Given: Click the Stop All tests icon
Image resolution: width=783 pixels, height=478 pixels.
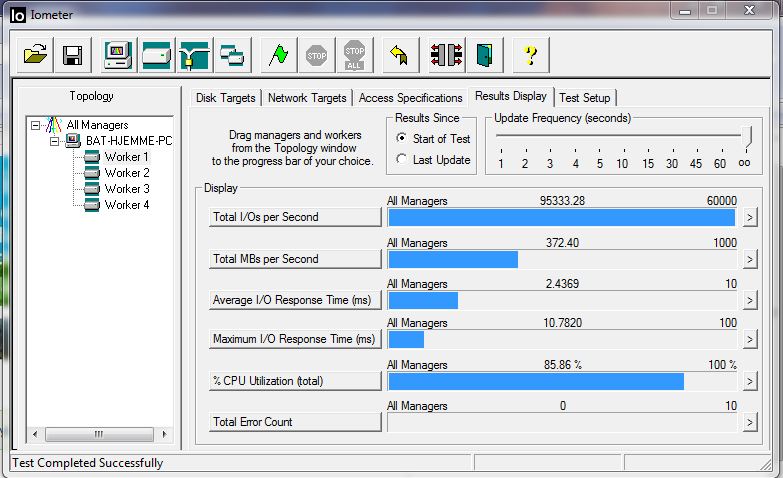Looking at the screenshot, I should click(355, 55).
